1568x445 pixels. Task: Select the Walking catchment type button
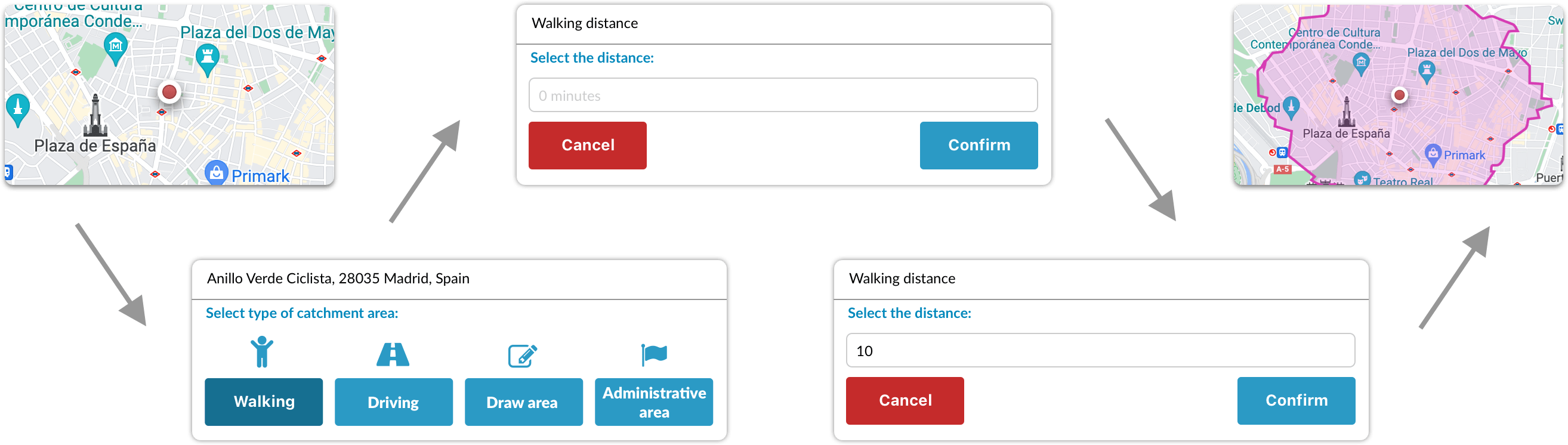263,402
